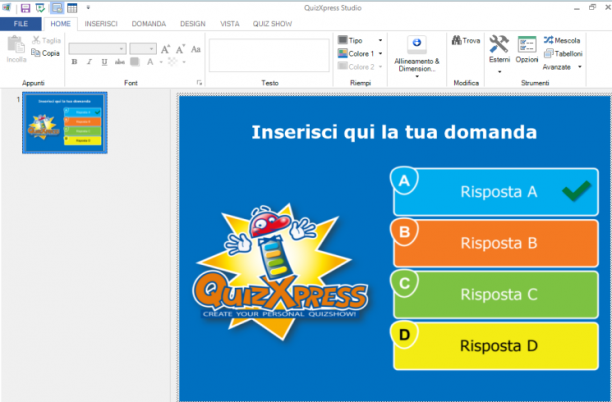The image size is (612, 402).
Task: Expand the Colore 1 dropdown arrow
Action: point(381,53)
